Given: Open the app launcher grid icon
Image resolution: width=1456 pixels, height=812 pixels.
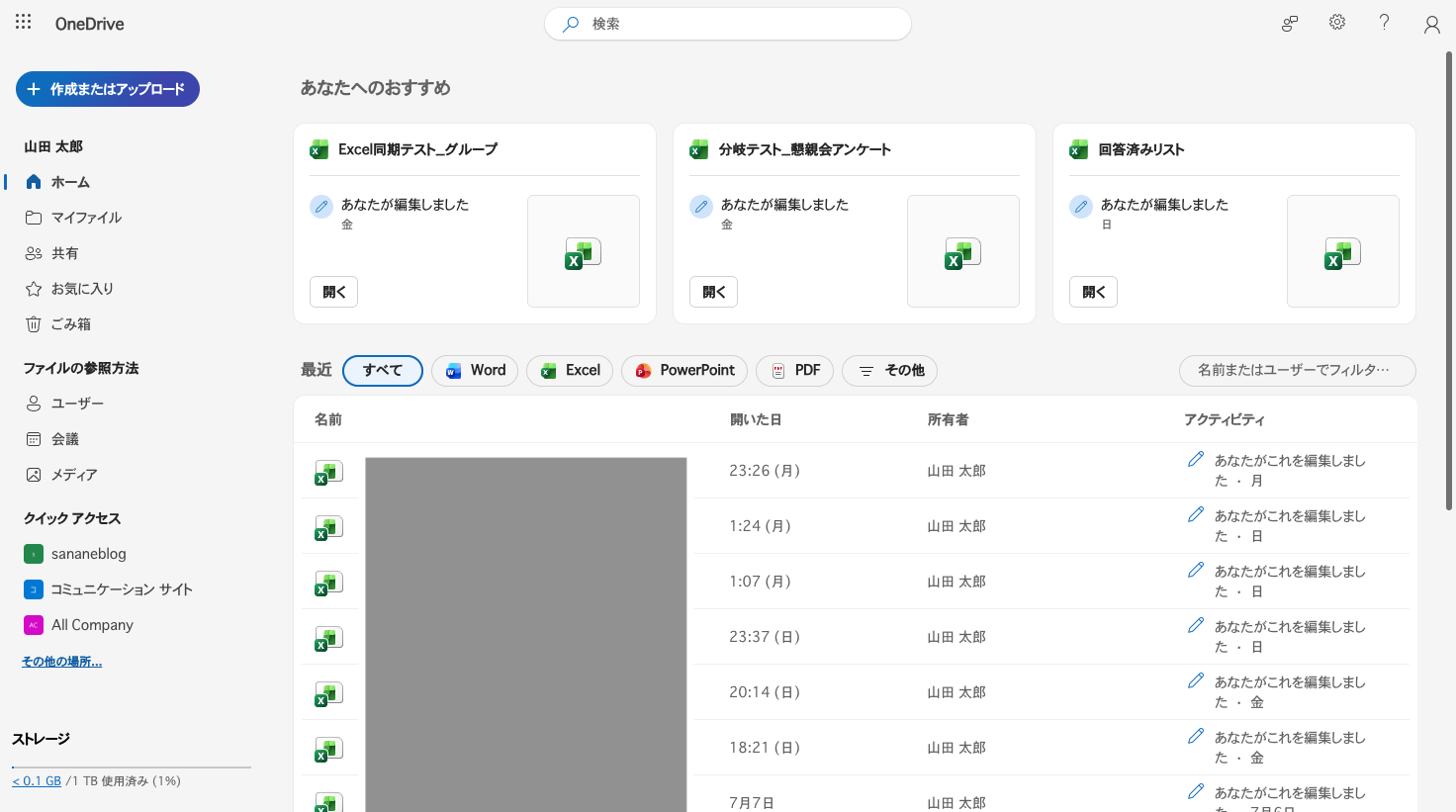Looking at the screenshot, I should [24, 22].
